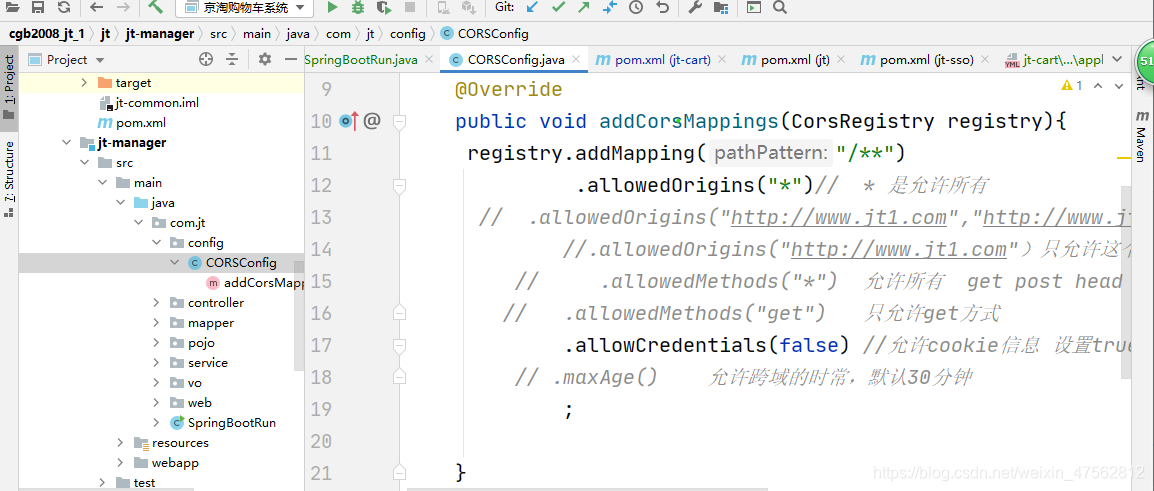Viewport: 1154px width, 491px height.
Task: Switch to SpringBootRun.java tab
Action: click(361, 60)
